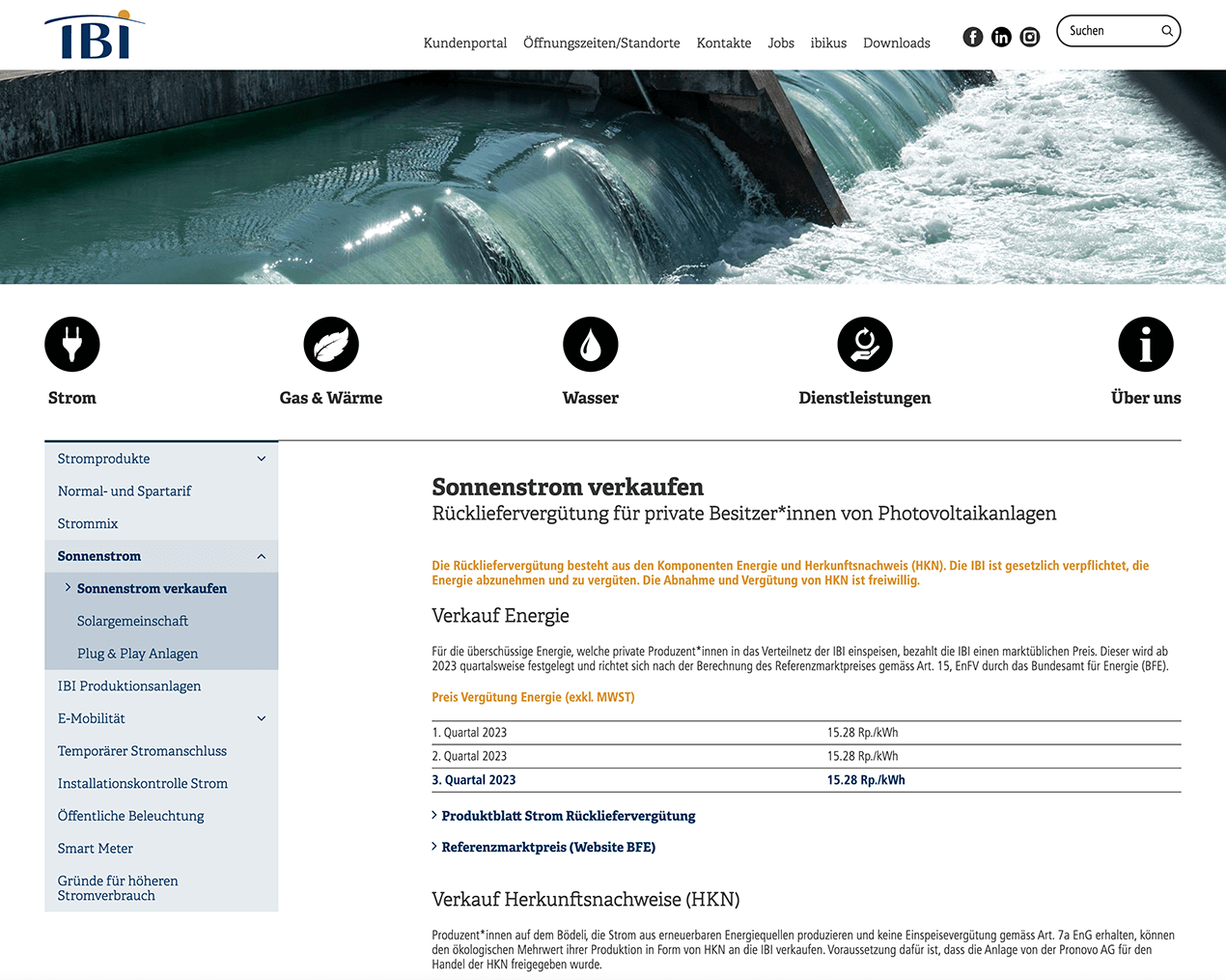Image resolution: width=1226 pixels, height=980 pixels.
Task: Click 'Preis Vergütung Energie (exkl. MWST)' label
Action: 533,697
